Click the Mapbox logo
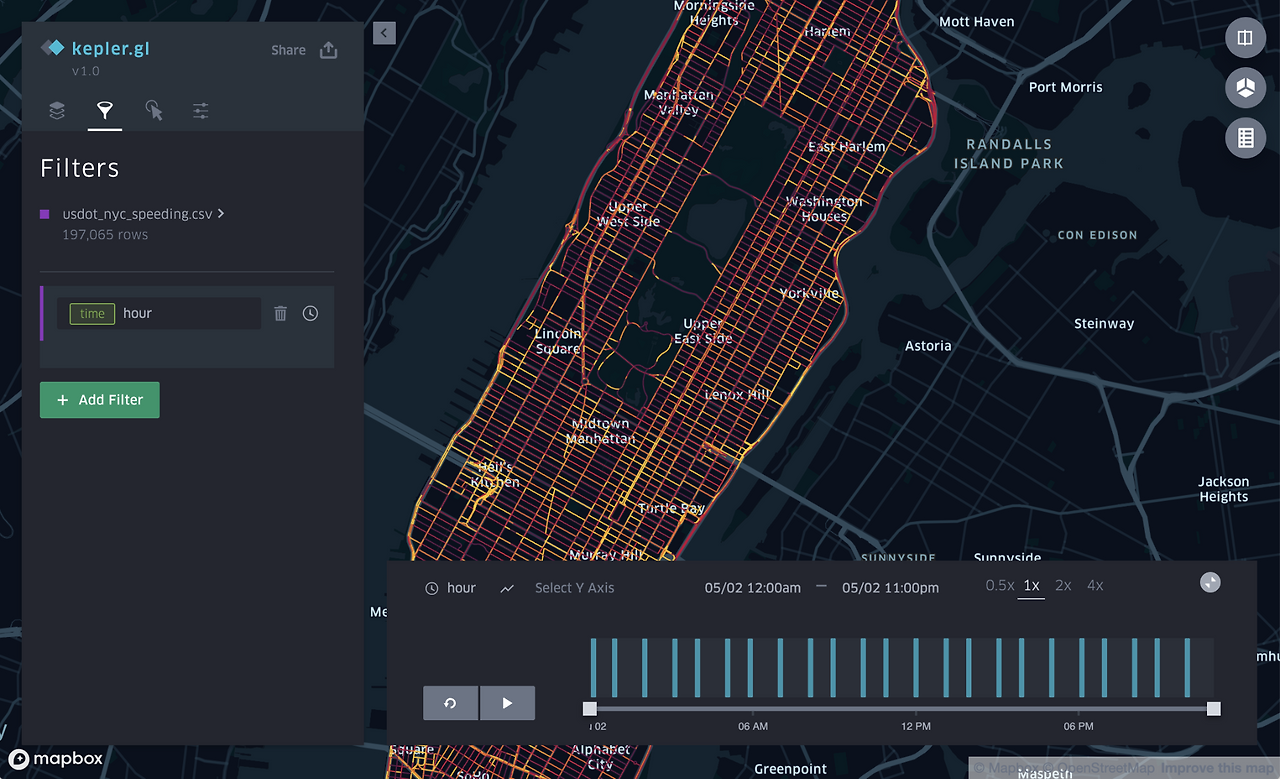 (x=56, y=759)
